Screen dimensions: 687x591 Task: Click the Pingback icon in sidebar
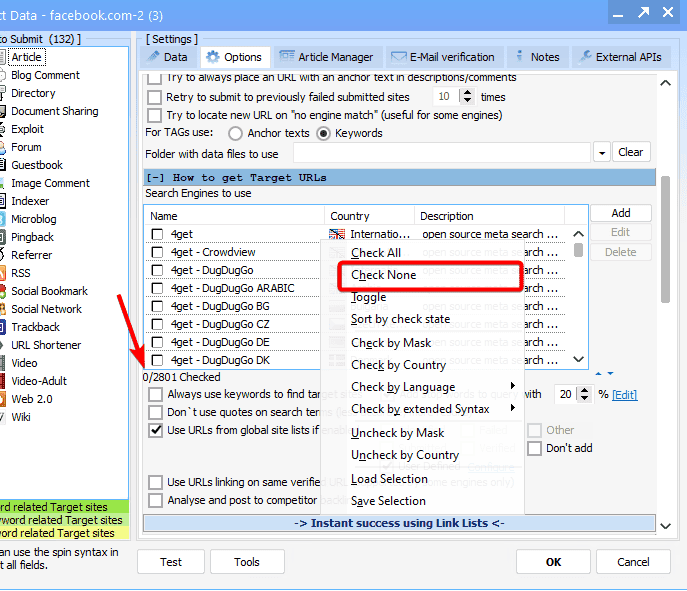(x=2, y=237)
